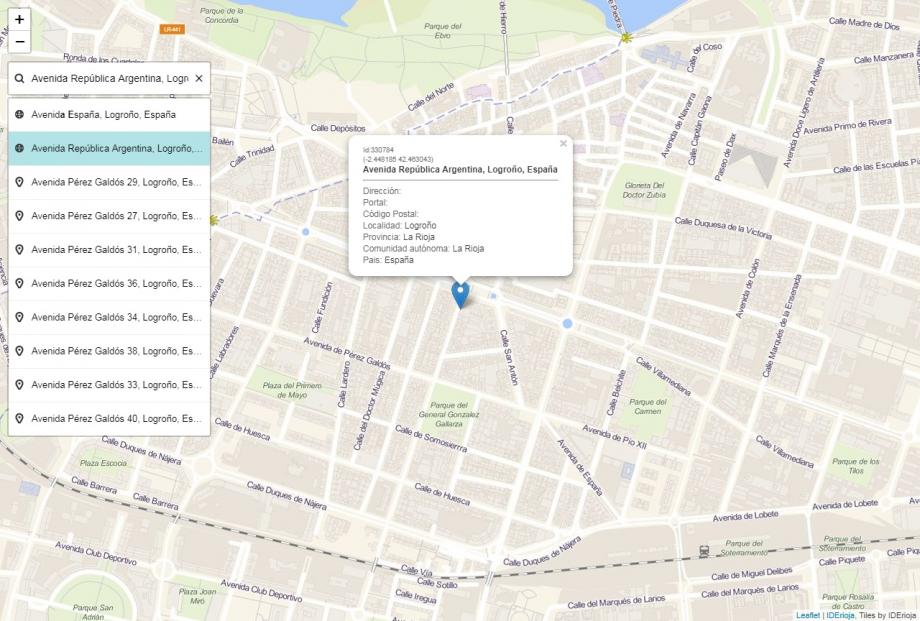Click the zoom in plus control

pos(20,21)
